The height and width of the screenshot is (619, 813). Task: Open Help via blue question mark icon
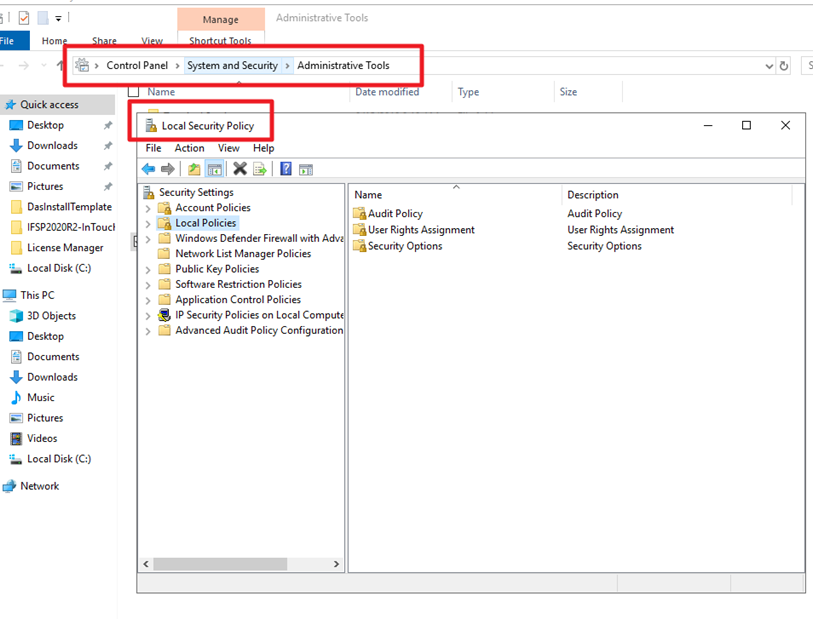pyautogui.click(x=286, y=168)
